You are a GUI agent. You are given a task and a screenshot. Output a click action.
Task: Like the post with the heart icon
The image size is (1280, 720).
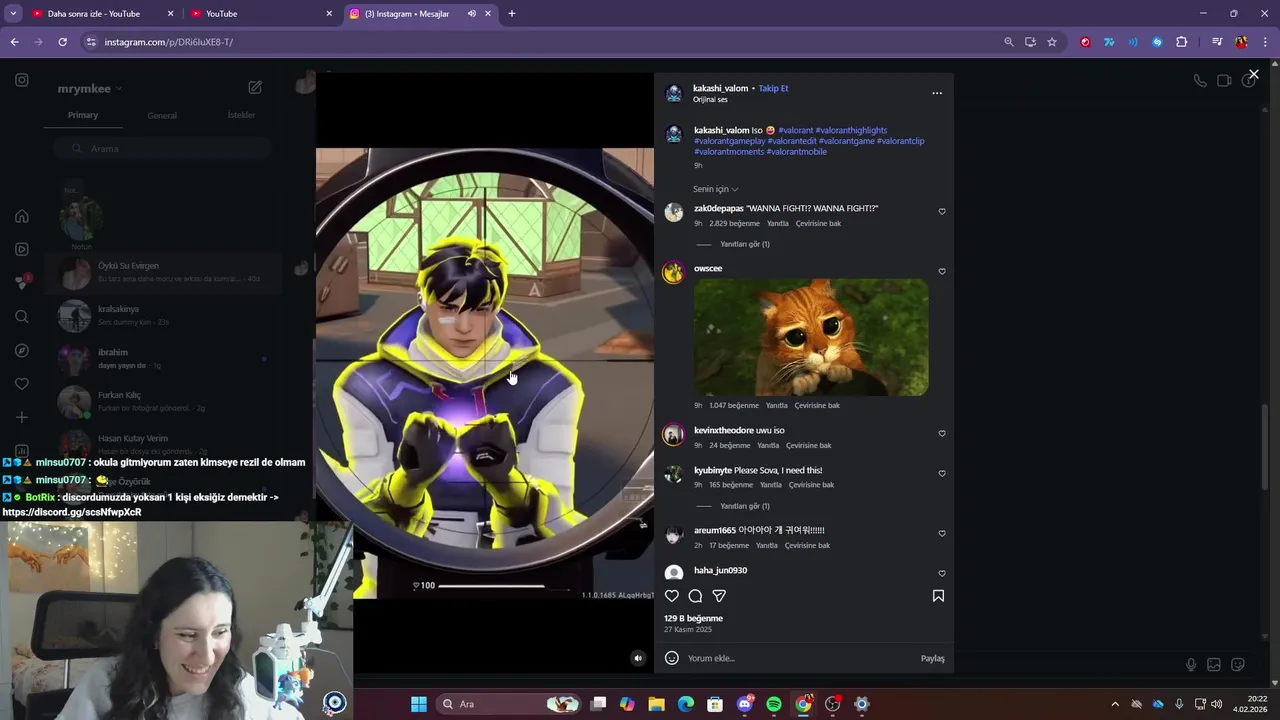click(672, 596)
